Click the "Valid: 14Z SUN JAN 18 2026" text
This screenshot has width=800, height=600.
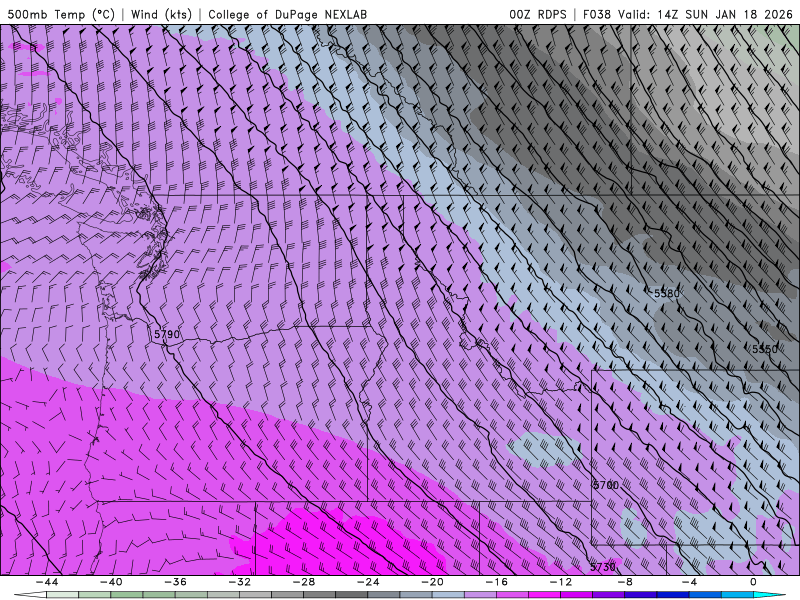(x=705, y=14)
